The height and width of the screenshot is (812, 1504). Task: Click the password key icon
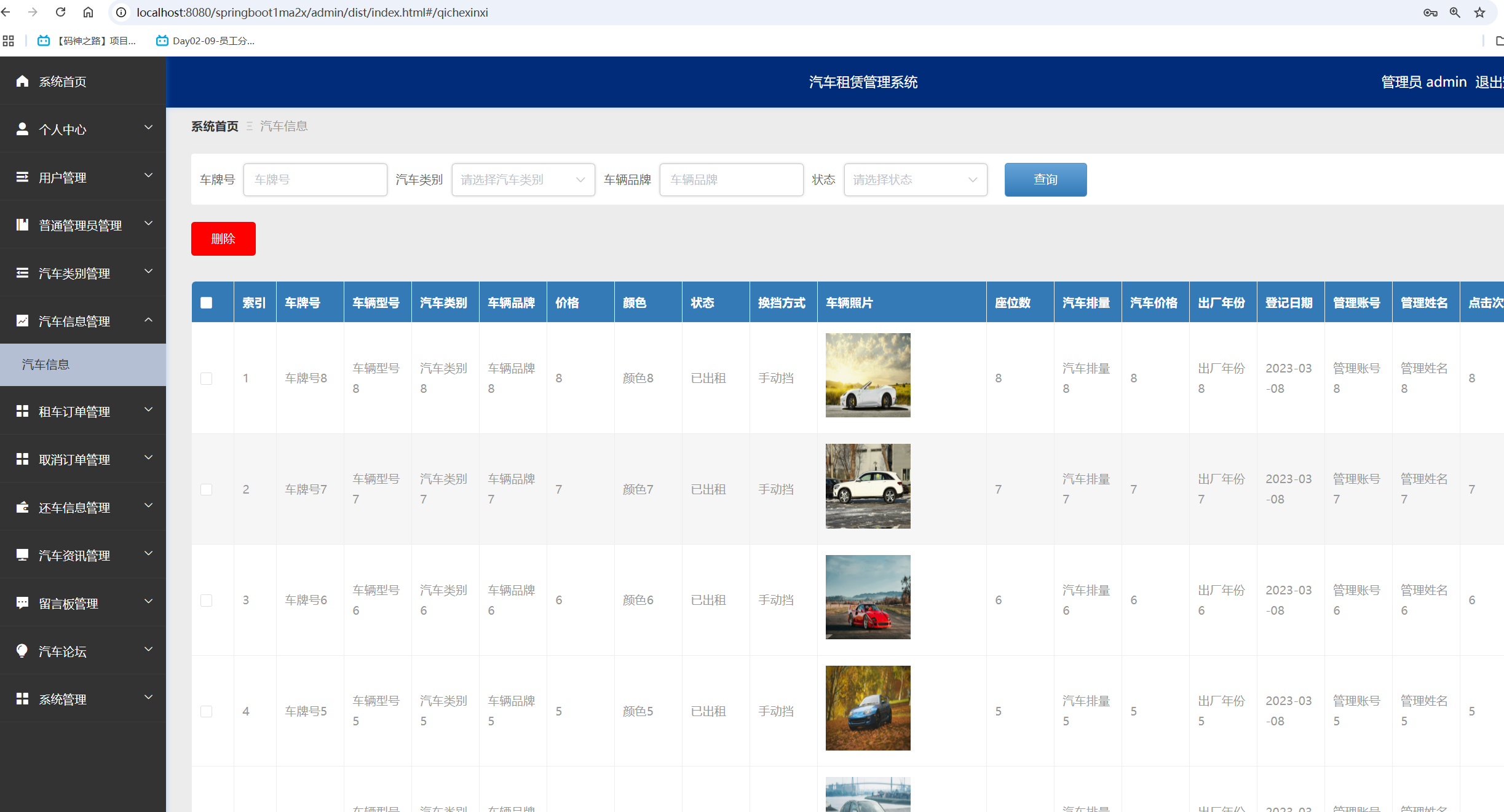click(1430, 12)
